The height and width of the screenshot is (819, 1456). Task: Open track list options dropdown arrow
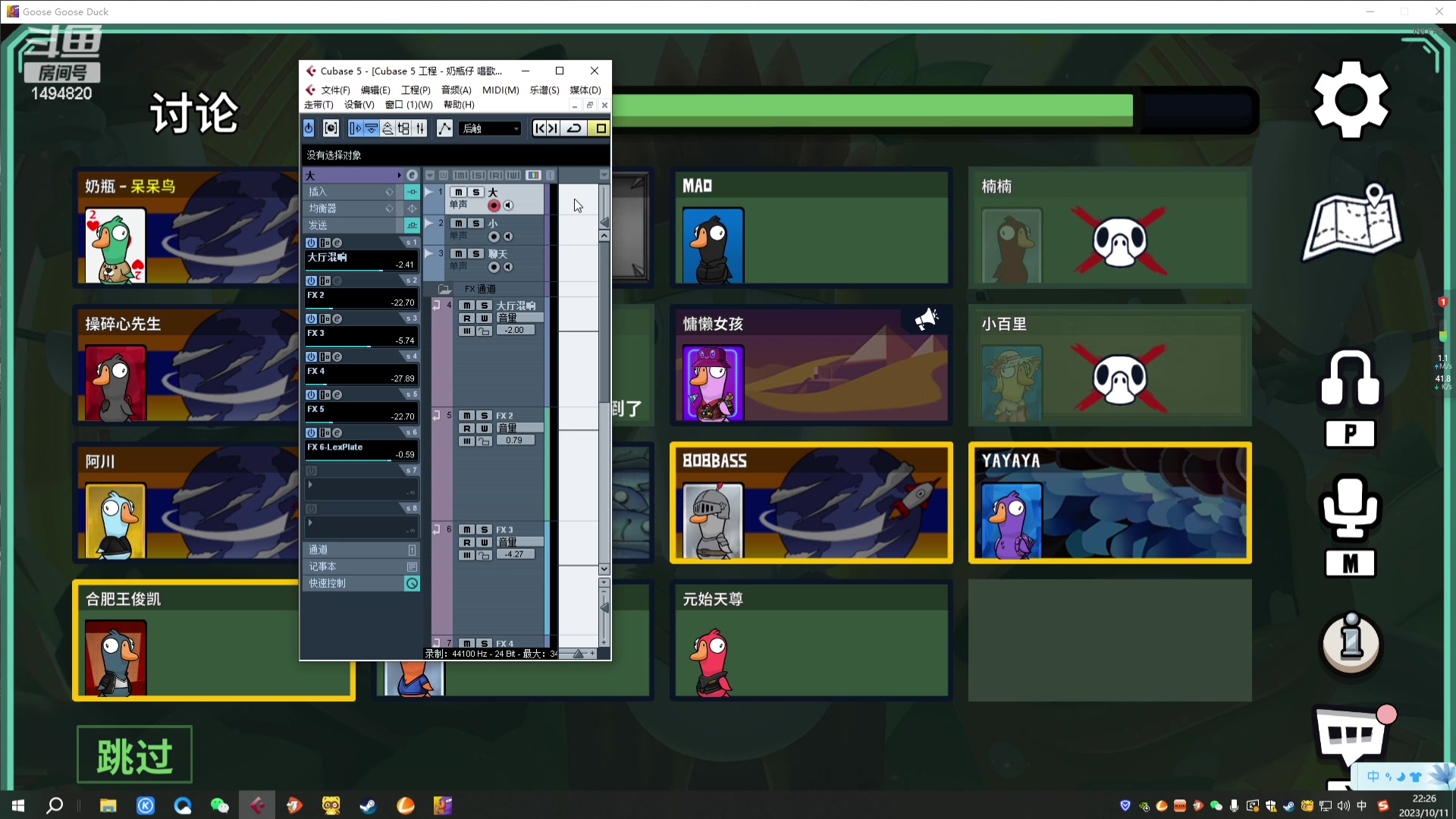pyautogui.click(x=430, y=175)
